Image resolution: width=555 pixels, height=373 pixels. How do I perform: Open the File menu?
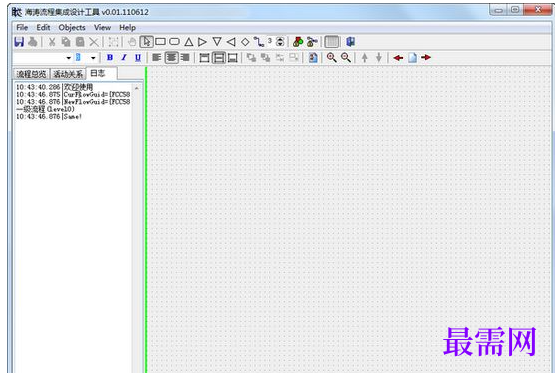point(22,28)
